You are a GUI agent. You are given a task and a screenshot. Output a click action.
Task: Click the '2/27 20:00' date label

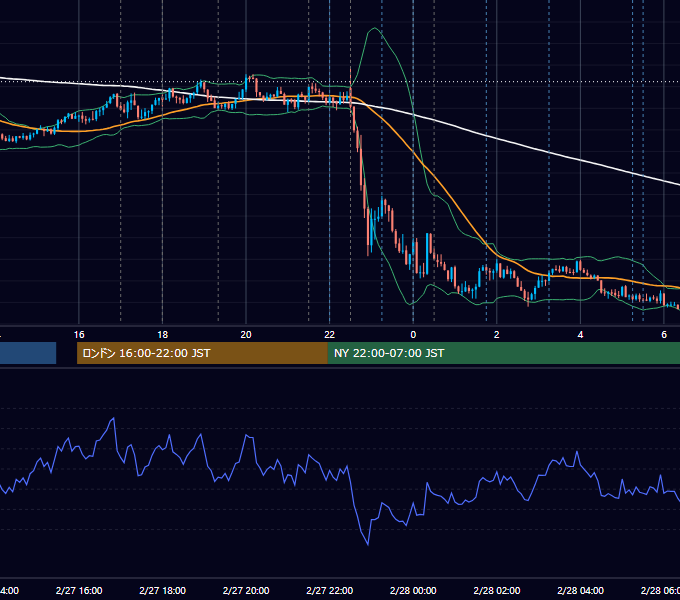pos(246,590)
